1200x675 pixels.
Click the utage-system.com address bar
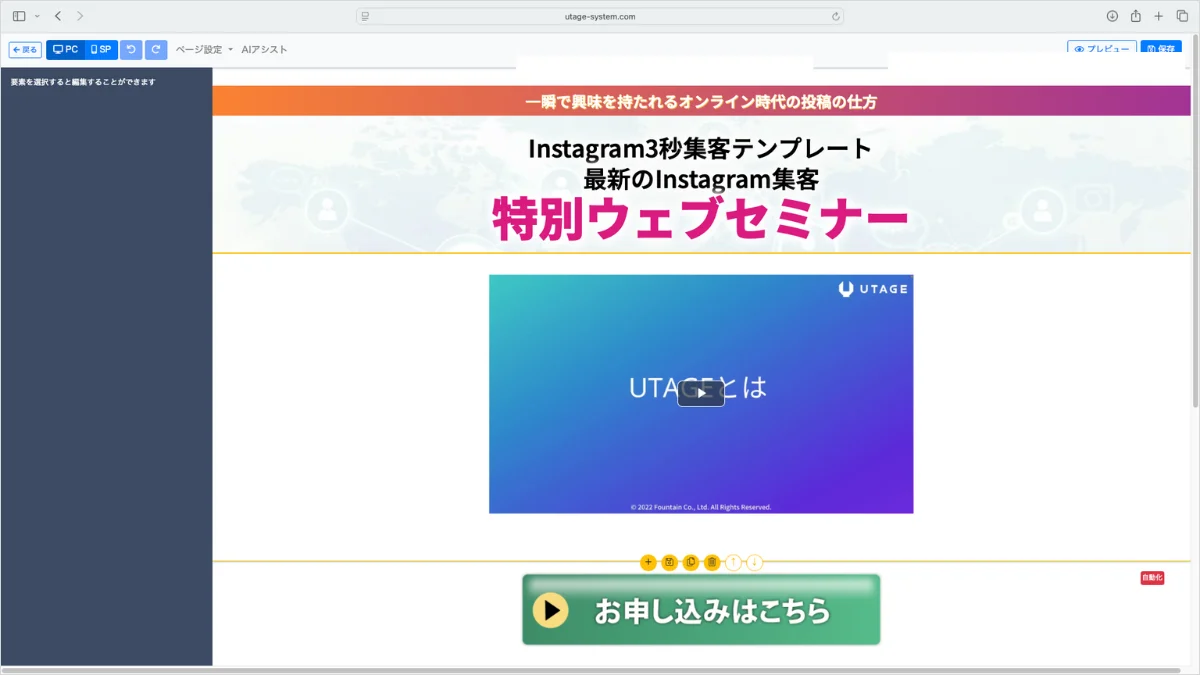click(x=600, y=16)
